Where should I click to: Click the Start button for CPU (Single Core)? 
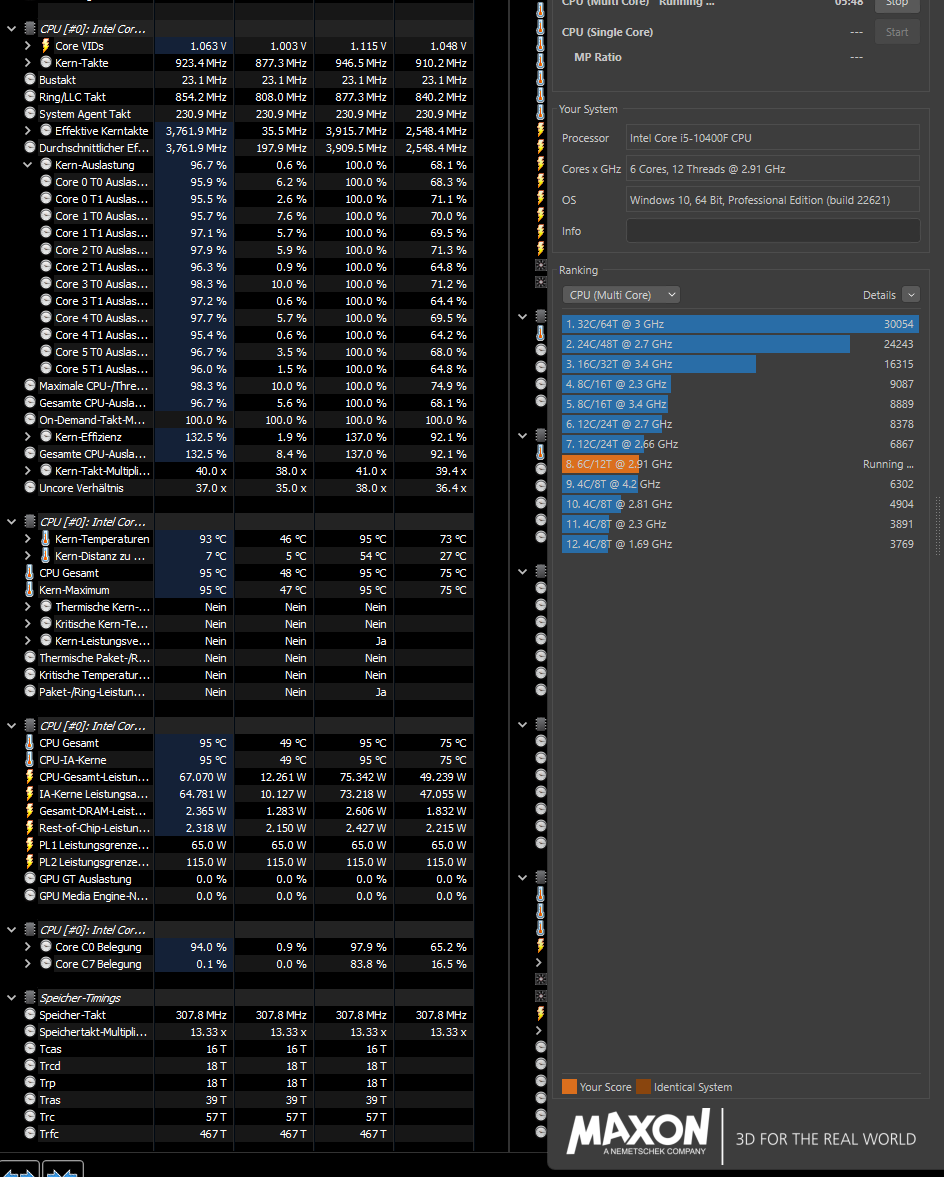click(x=897, y=32)
